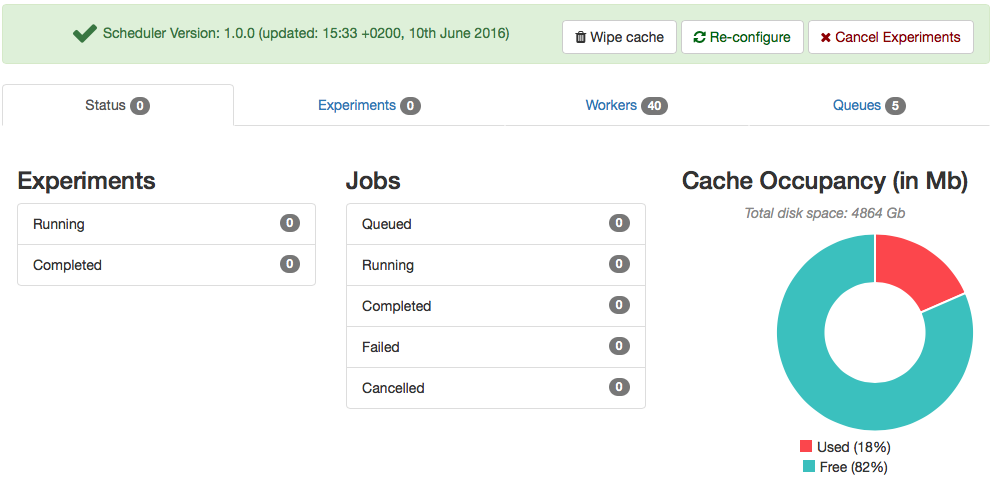
Task: Click the green checkmark status icon
Action: click(x=84, y=34)
